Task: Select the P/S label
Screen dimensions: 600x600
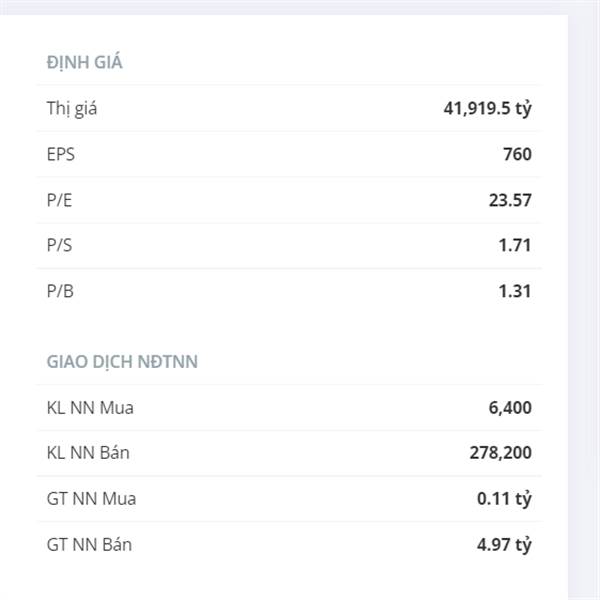Action: (x=59, y=245)
